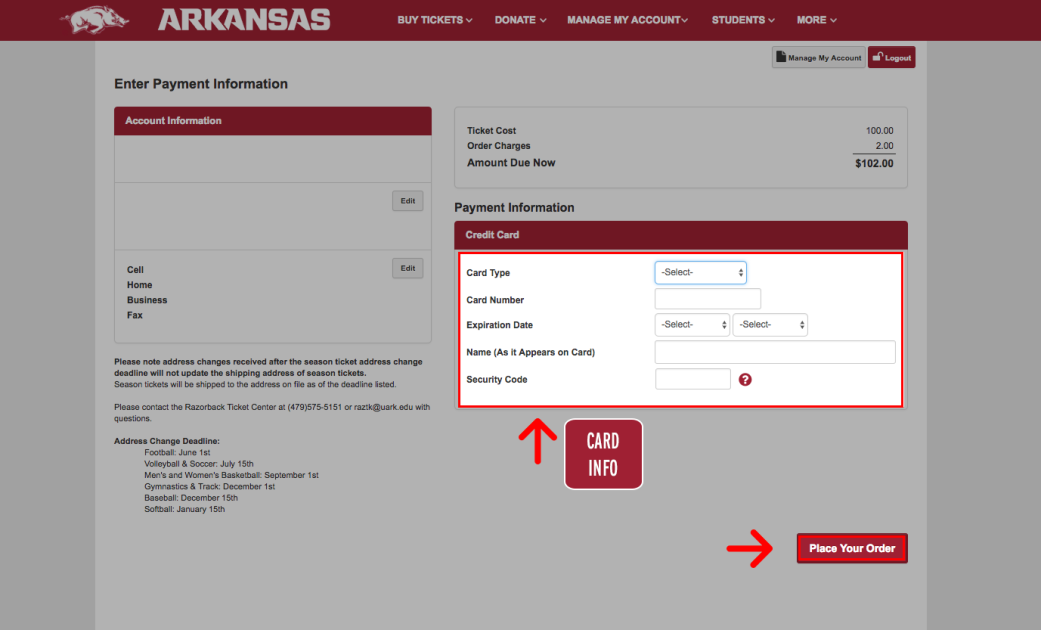This screenshot has height=630, width=1041.
Task: Click the Razorback hog logo
Action: point(93,19)
